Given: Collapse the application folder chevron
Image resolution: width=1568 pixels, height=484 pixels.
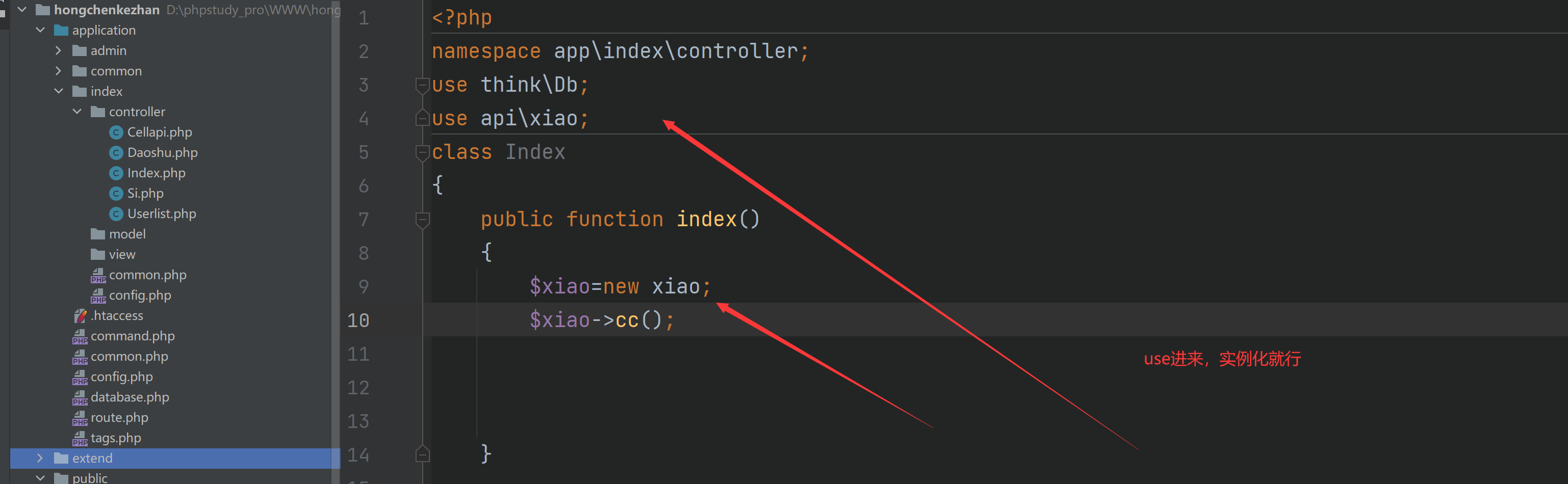Looking at the screenshot, I should (41, 30).
